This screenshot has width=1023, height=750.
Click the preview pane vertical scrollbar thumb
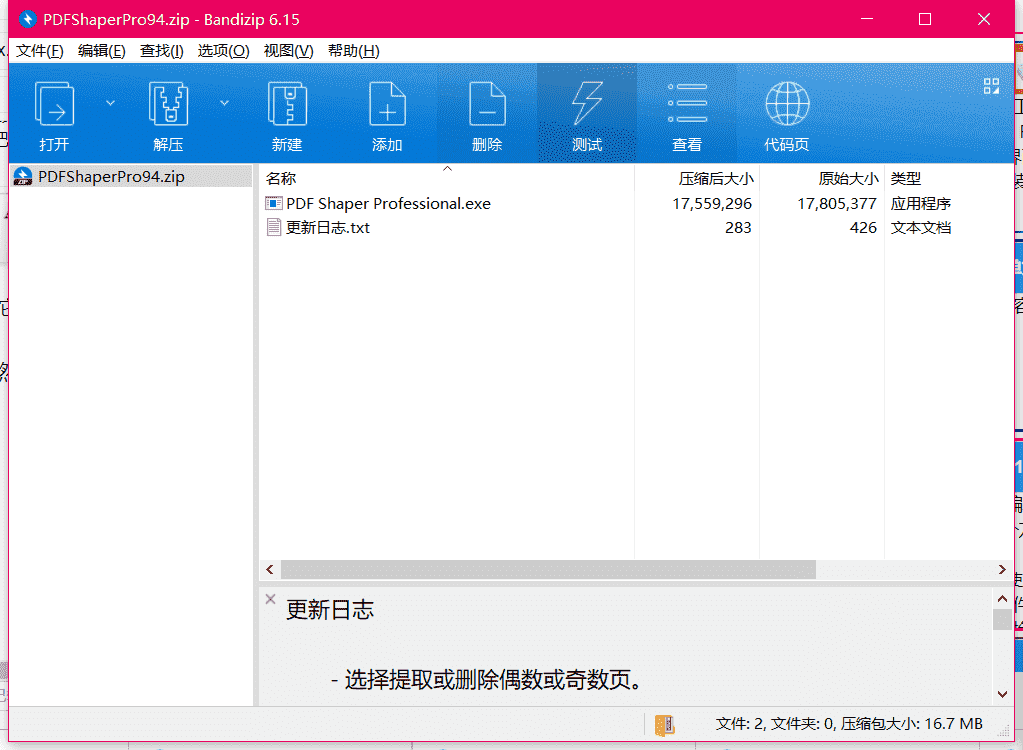point(1002,620)
